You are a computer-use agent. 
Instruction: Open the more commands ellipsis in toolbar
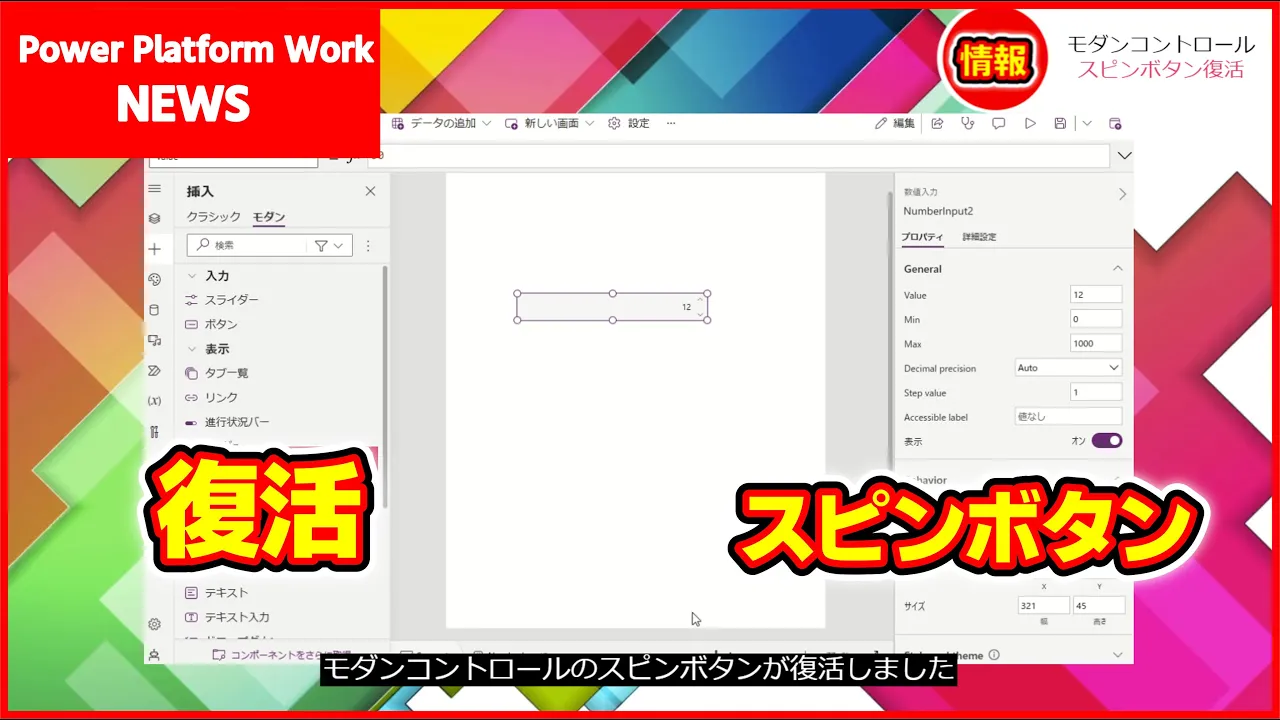pyautogui.click(x=671, y=123)
